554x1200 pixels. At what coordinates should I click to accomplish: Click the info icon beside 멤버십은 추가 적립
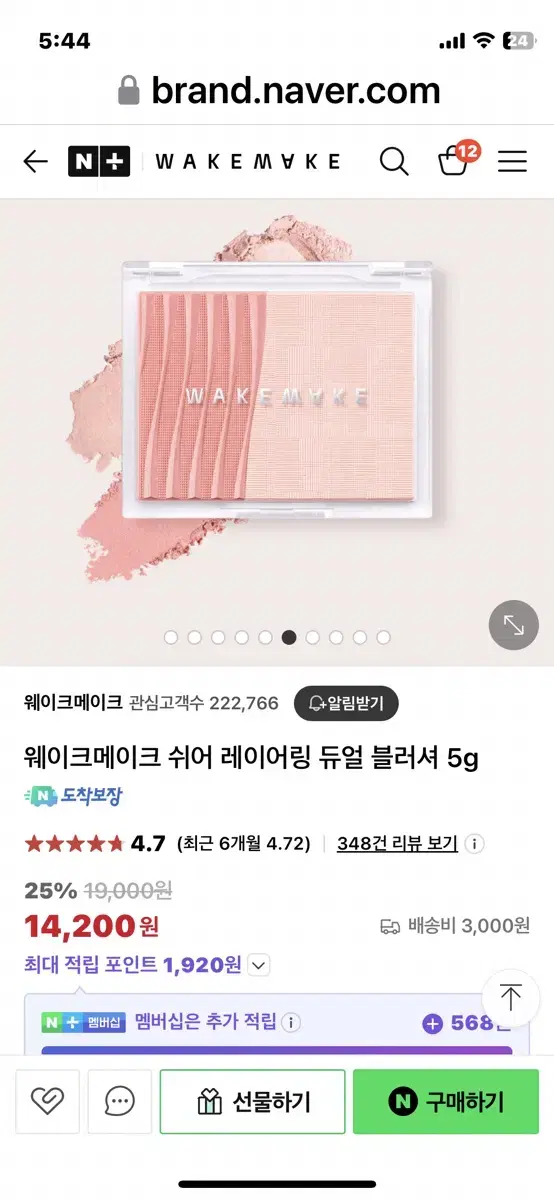pos(291,1023)
